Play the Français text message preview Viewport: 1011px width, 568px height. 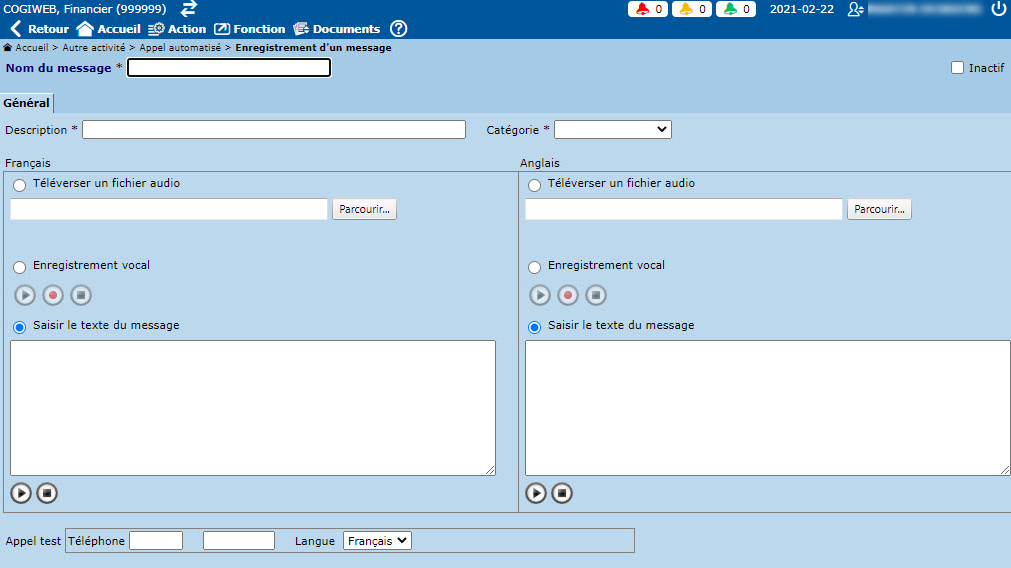(x=21, y=493)
